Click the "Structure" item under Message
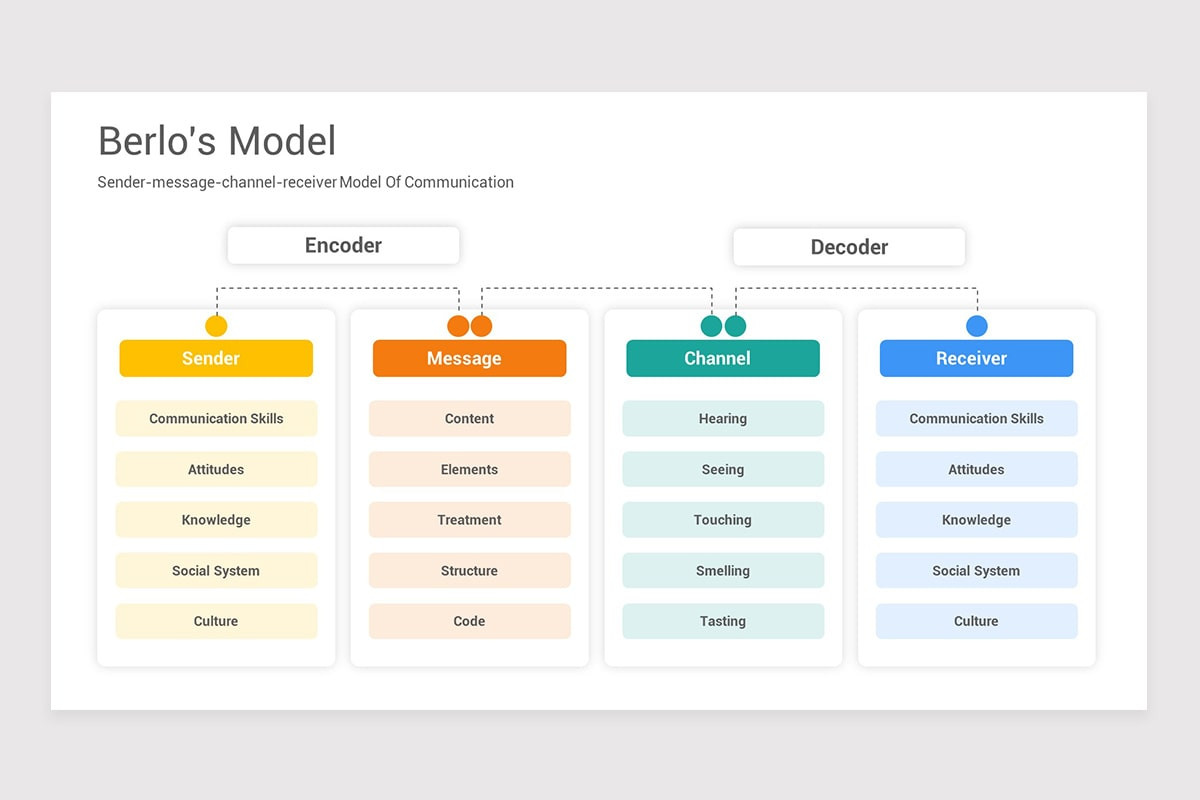 (470, 571)
